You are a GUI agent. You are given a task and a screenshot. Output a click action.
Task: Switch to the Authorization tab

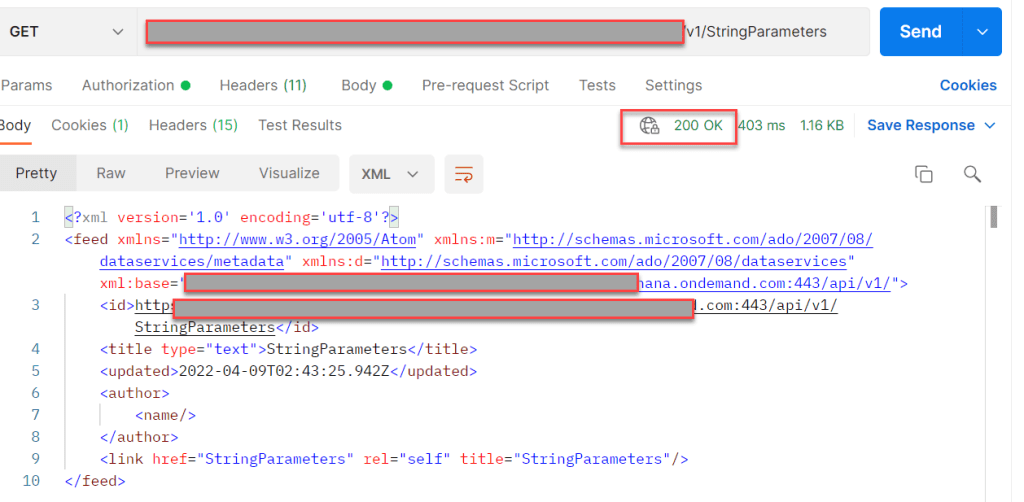click(135, 85)
